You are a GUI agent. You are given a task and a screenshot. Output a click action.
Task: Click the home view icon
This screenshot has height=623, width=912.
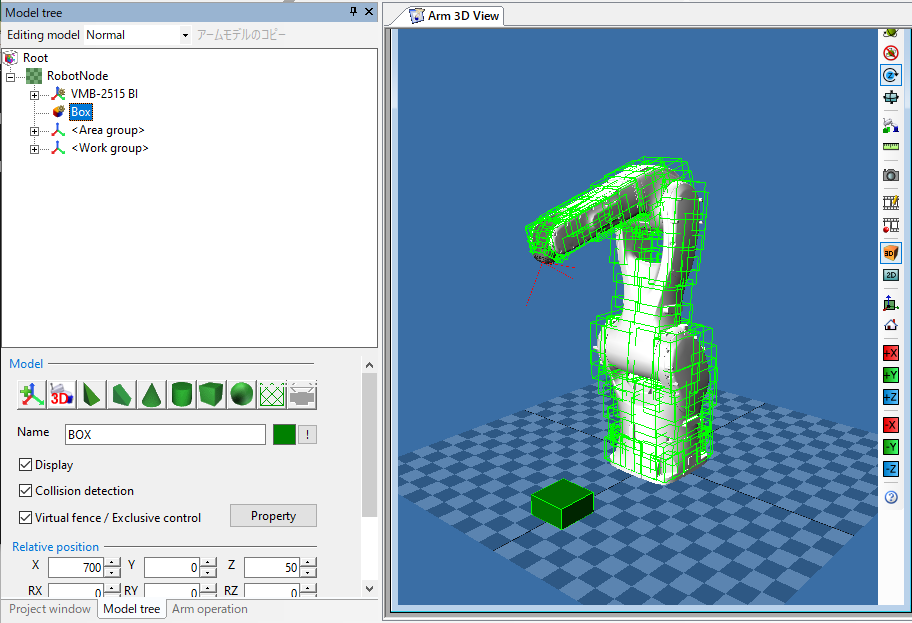click(x=890, y=325)
